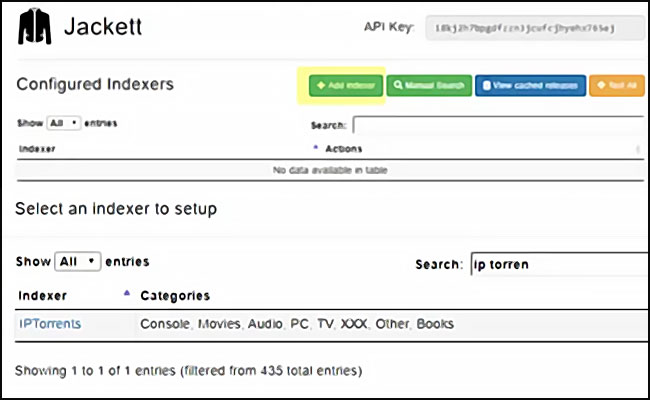Viewport: 650px width, 400px height.
Task: Click 'Select an indexer to setup' heading
Action: pyautogui.click(x=116, y=208)
